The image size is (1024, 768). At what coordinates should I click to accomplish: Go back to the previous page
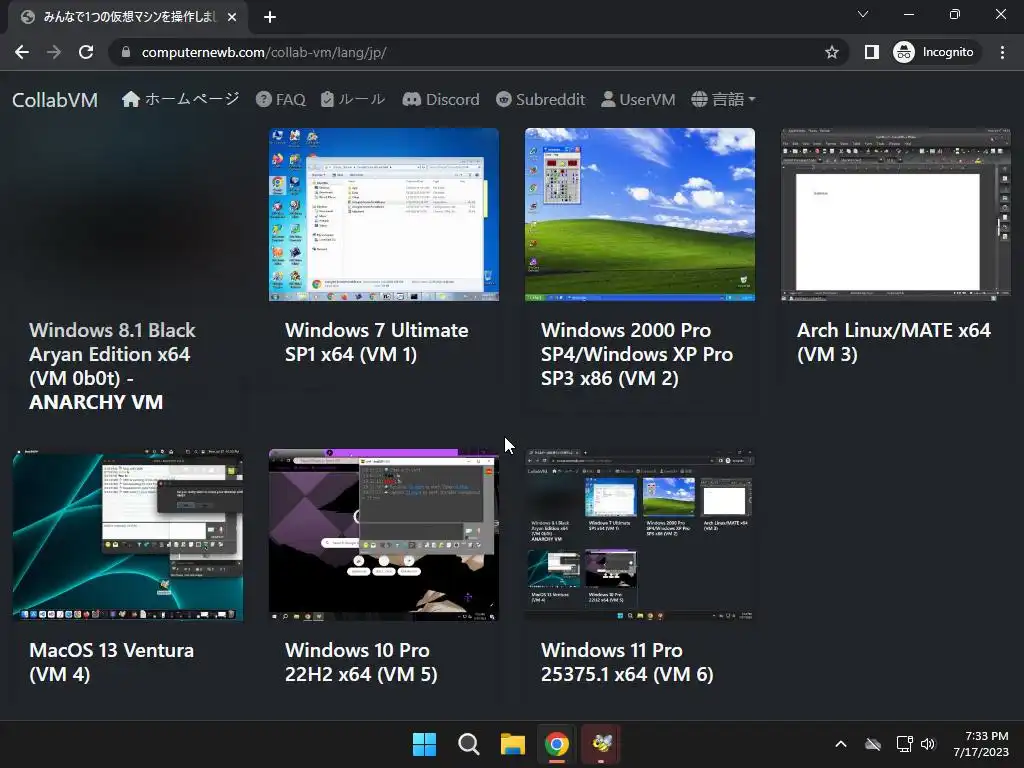[x=22, y=52]
